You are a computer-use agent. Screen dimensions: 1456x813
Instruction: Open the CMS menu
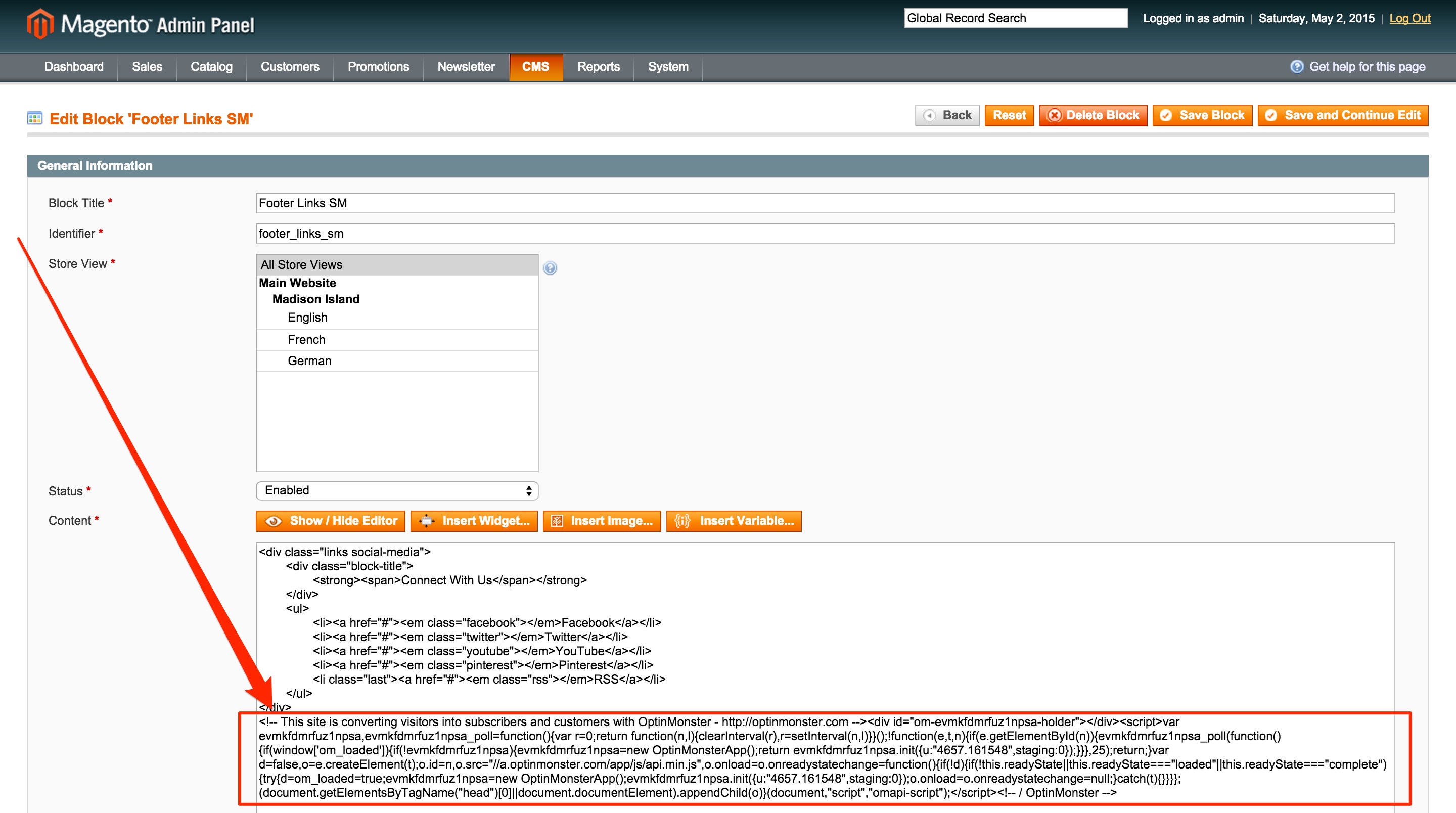pos(536,67)
